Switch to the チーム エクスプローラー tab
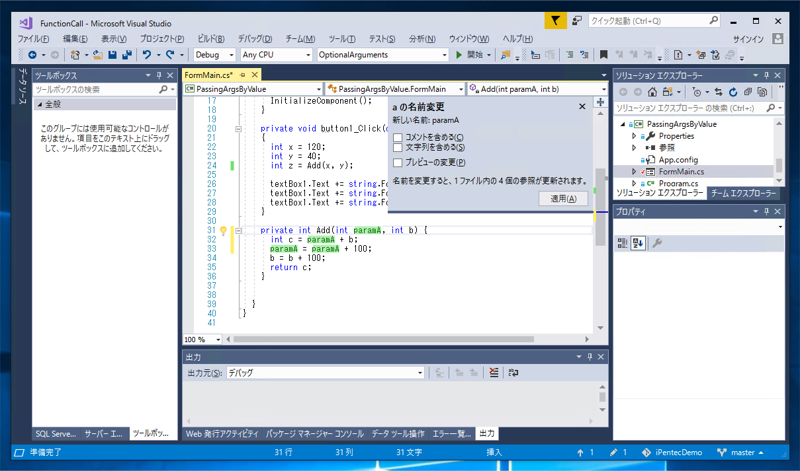800x471 pixels. point(743,193)
